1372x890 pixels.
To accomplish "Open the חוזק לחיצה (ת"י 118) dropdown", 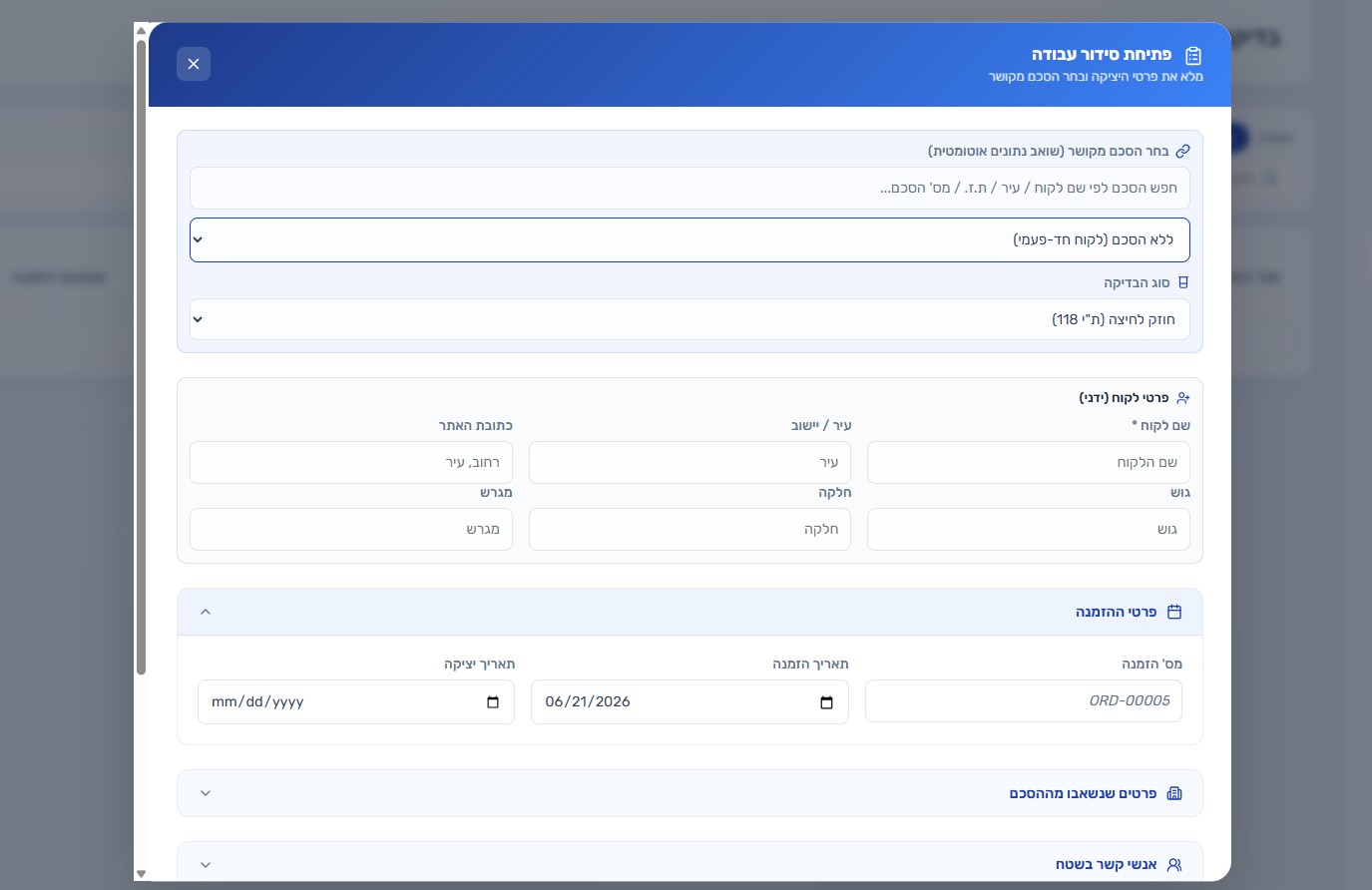I will coord(689,319).
